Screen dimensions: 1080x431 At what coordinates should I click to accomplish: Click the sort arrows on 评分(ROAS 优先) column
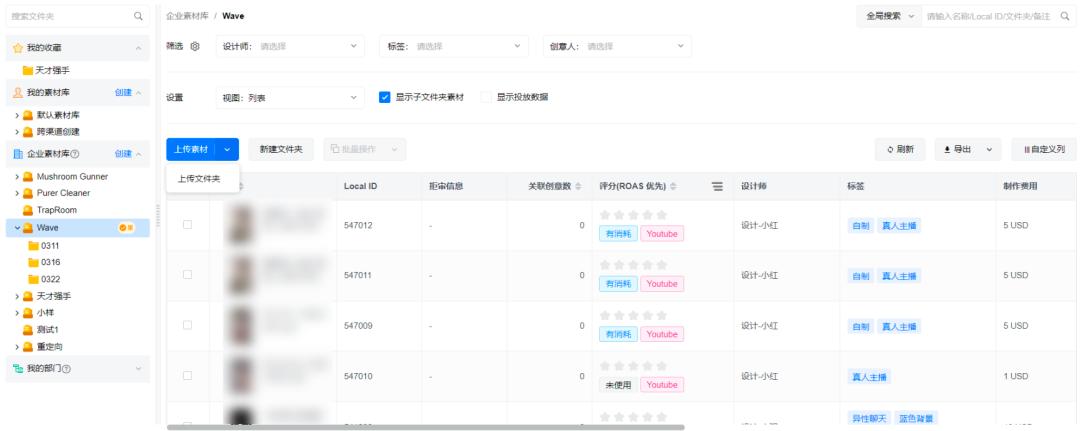point(673,187)
